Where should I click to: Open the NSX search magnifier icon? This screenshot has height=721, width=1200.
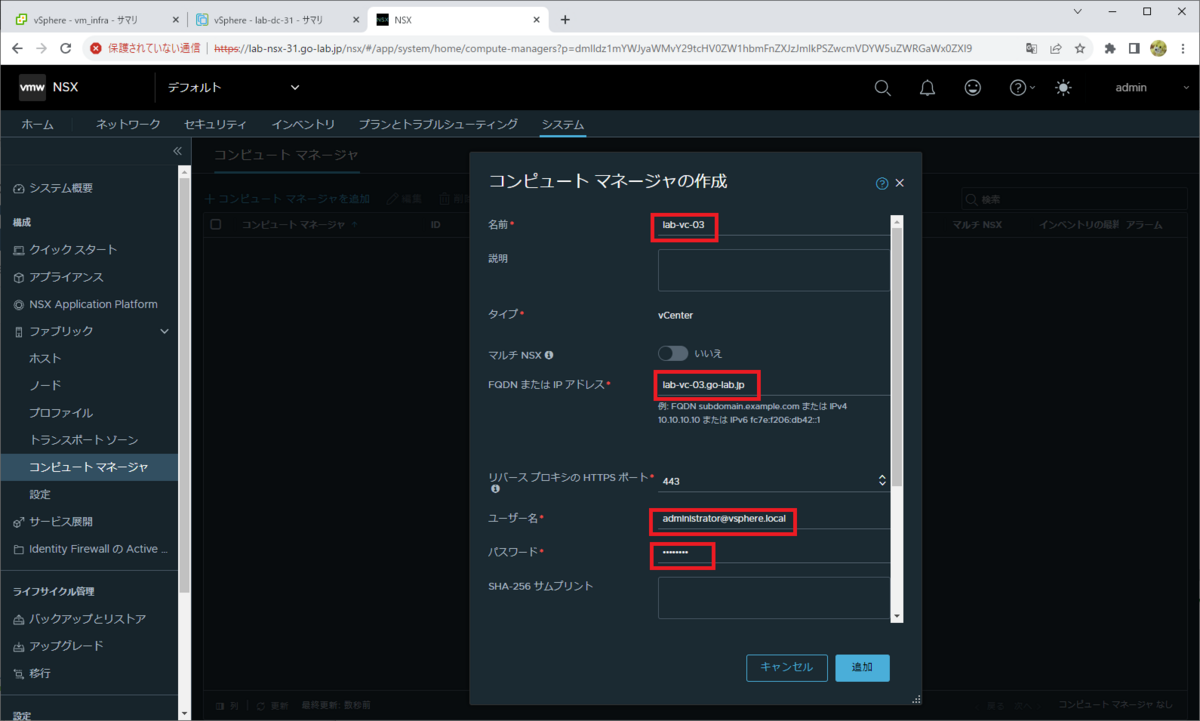(882, 88)
